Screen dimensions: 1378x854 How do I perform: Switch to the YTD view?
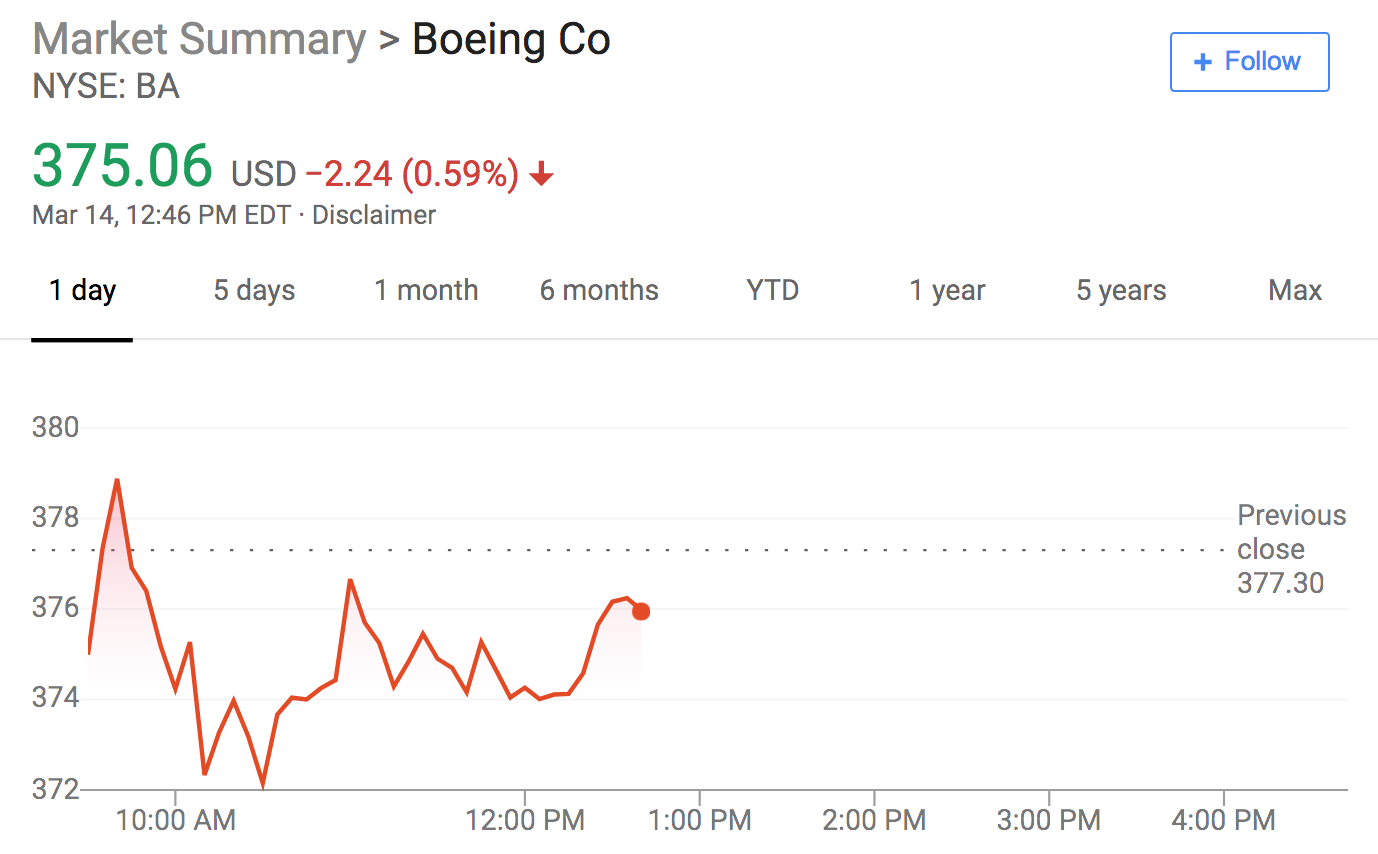tap(772, 291)
